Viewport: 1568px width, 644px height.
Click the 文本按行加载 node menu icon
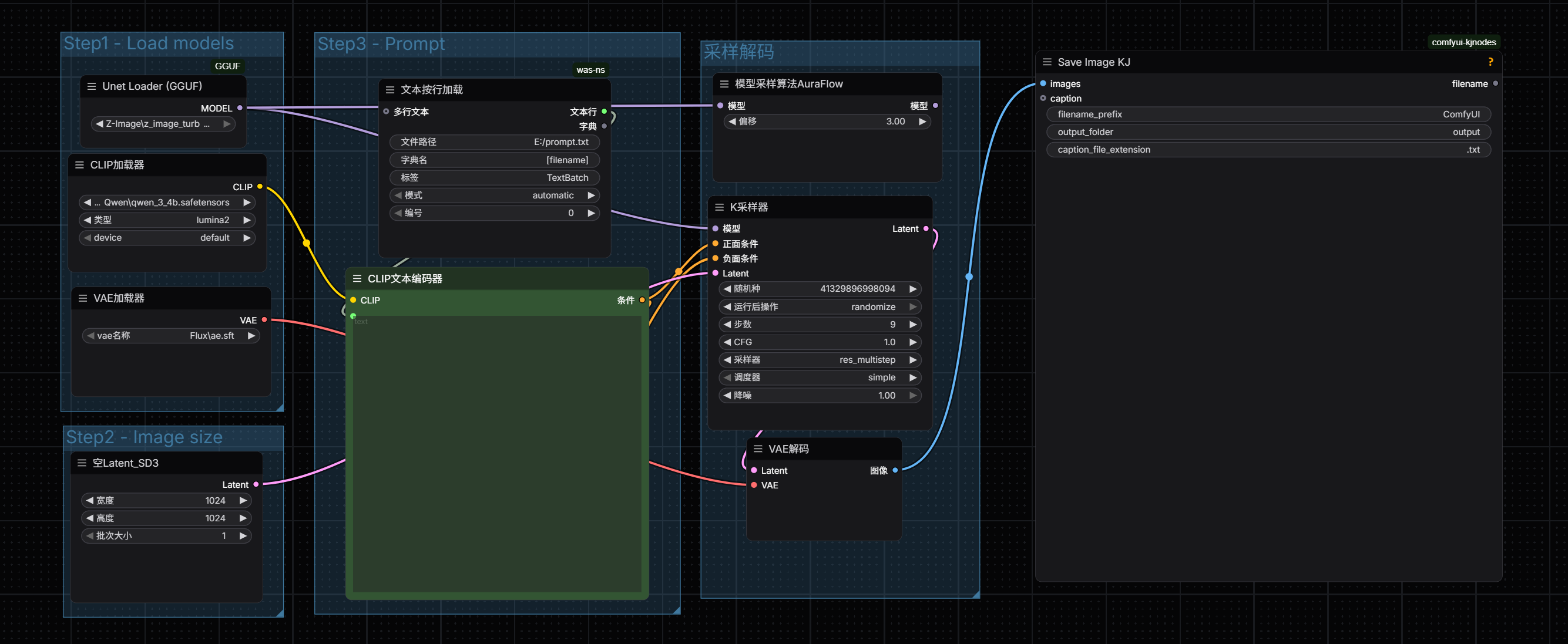(x=390, y=90)
